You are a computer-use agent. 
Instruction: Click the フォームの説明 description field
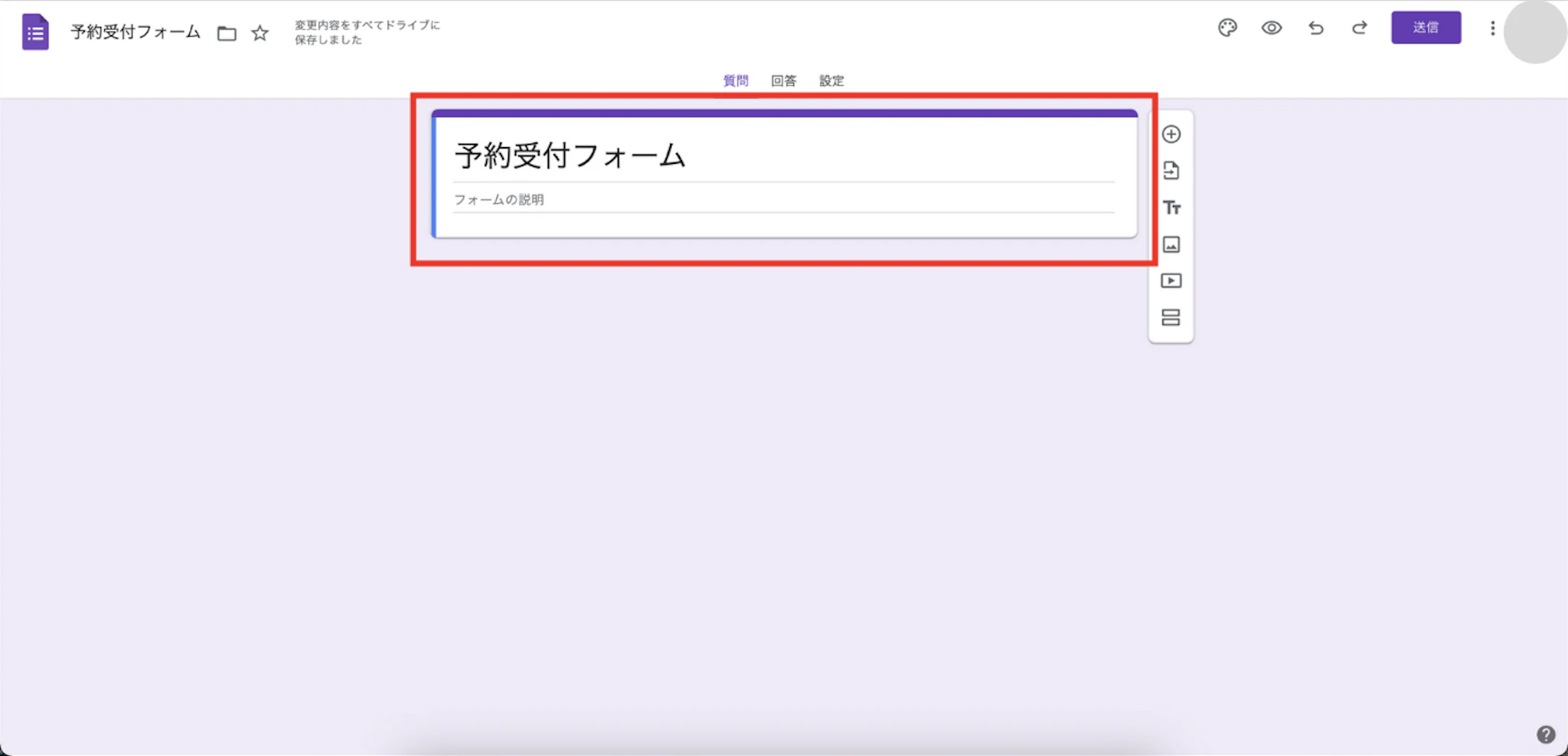pos(689,200)
